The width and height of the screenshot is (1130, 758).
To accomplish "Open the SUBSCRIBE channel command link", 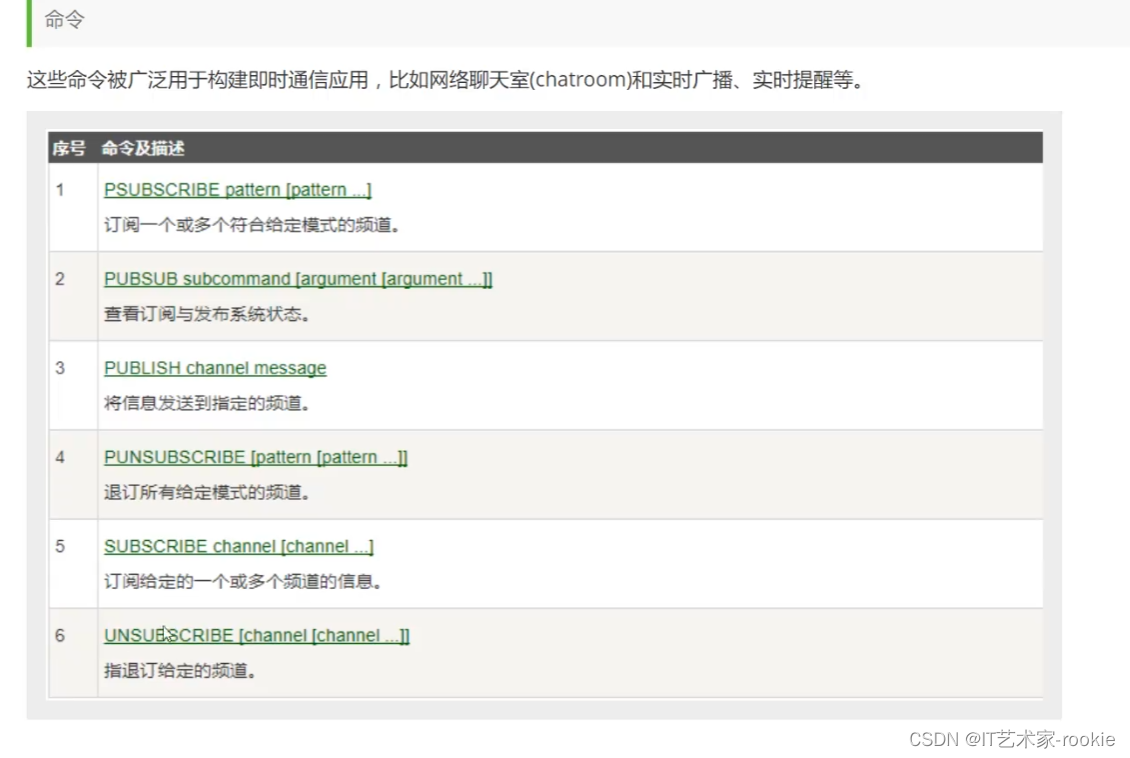I will [x=239, y=546].
